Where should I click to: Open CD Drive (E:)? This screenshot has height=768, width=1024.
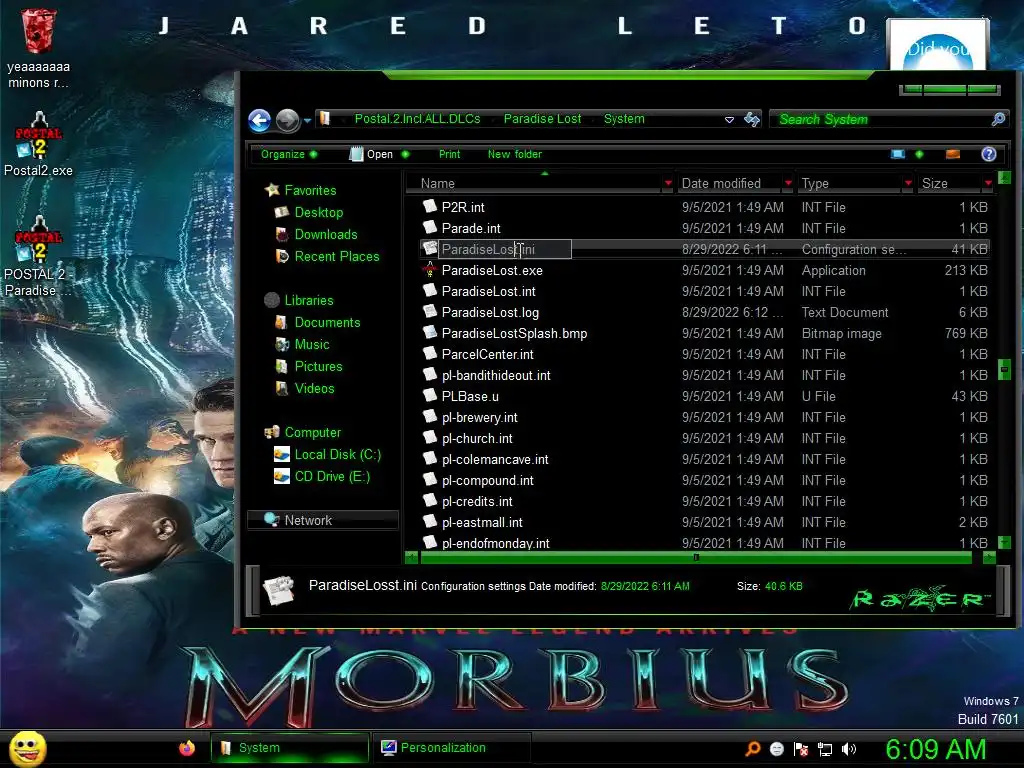(332, 477)
